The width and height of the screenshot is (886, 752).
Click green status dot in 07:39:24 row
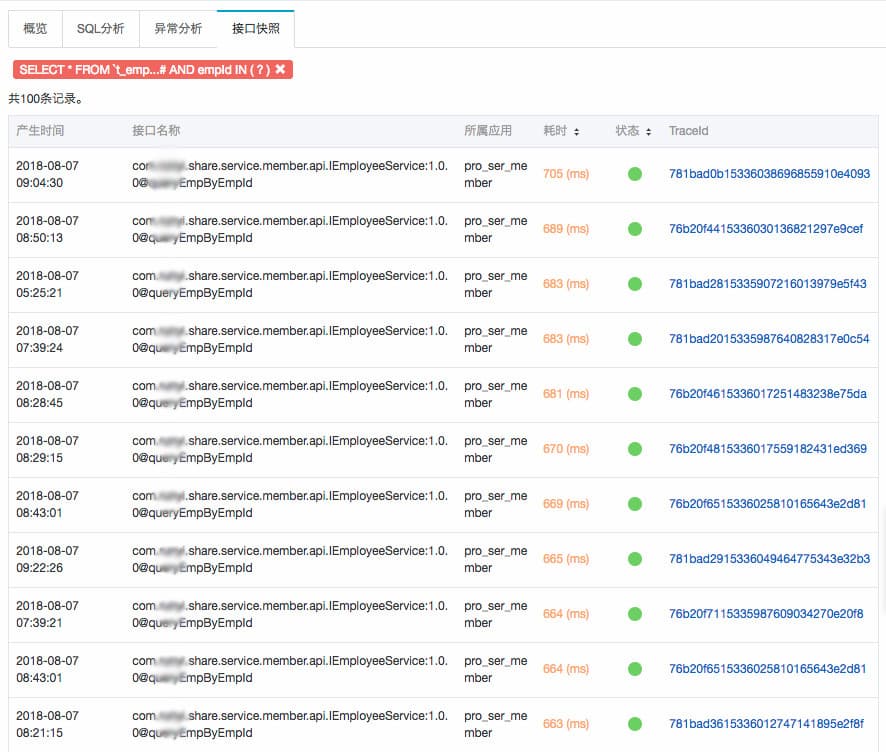point(635,339)
